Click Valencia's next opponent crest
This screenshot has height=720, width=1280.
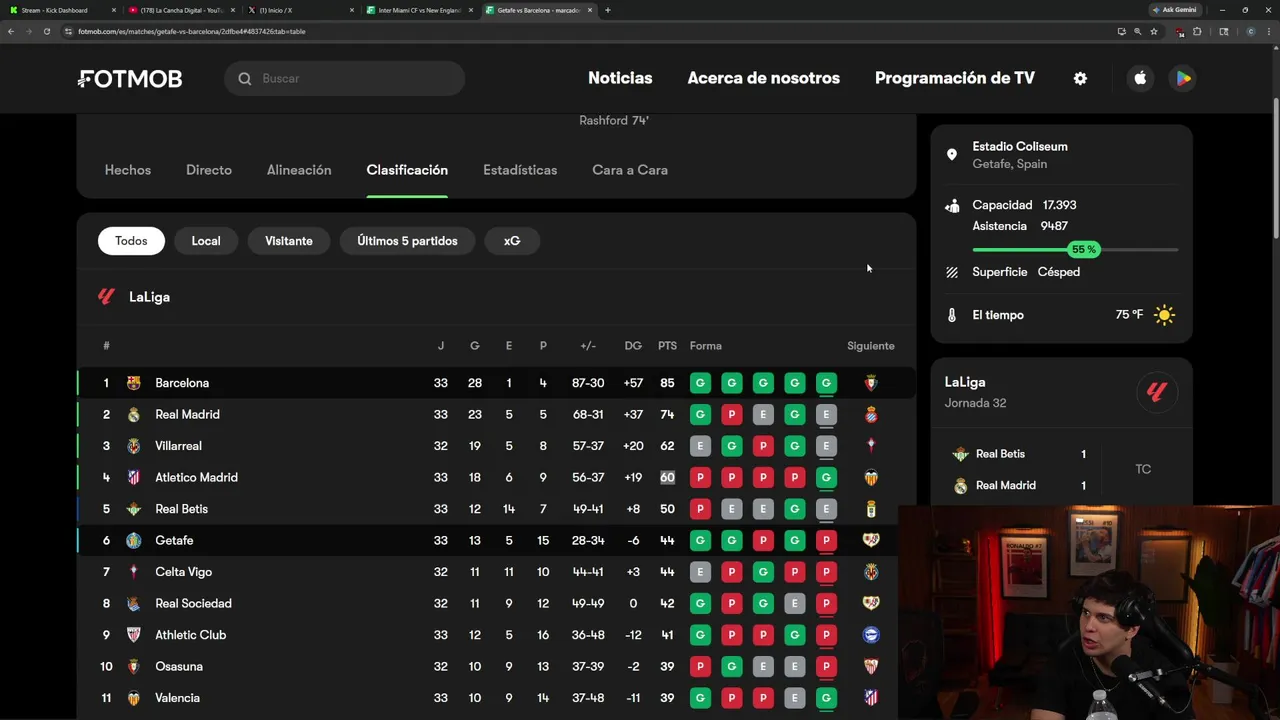tap(871, 698)
